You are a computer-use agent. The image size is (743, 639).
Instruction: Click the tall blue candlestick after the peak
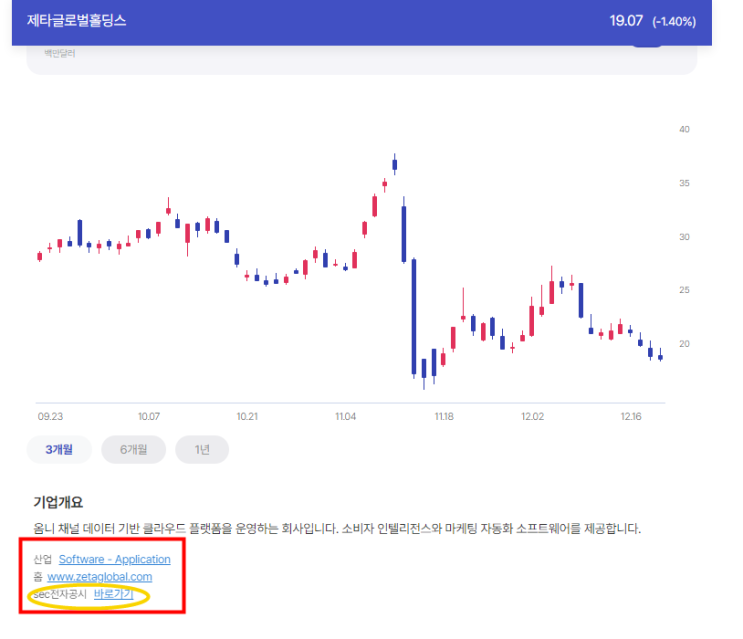pos(414,317)
